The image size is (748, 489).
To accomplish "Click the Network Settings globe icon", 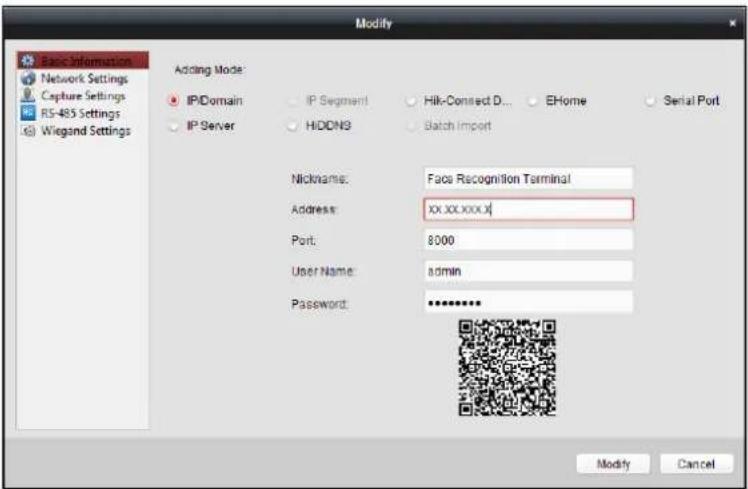I will coord(28,78).
